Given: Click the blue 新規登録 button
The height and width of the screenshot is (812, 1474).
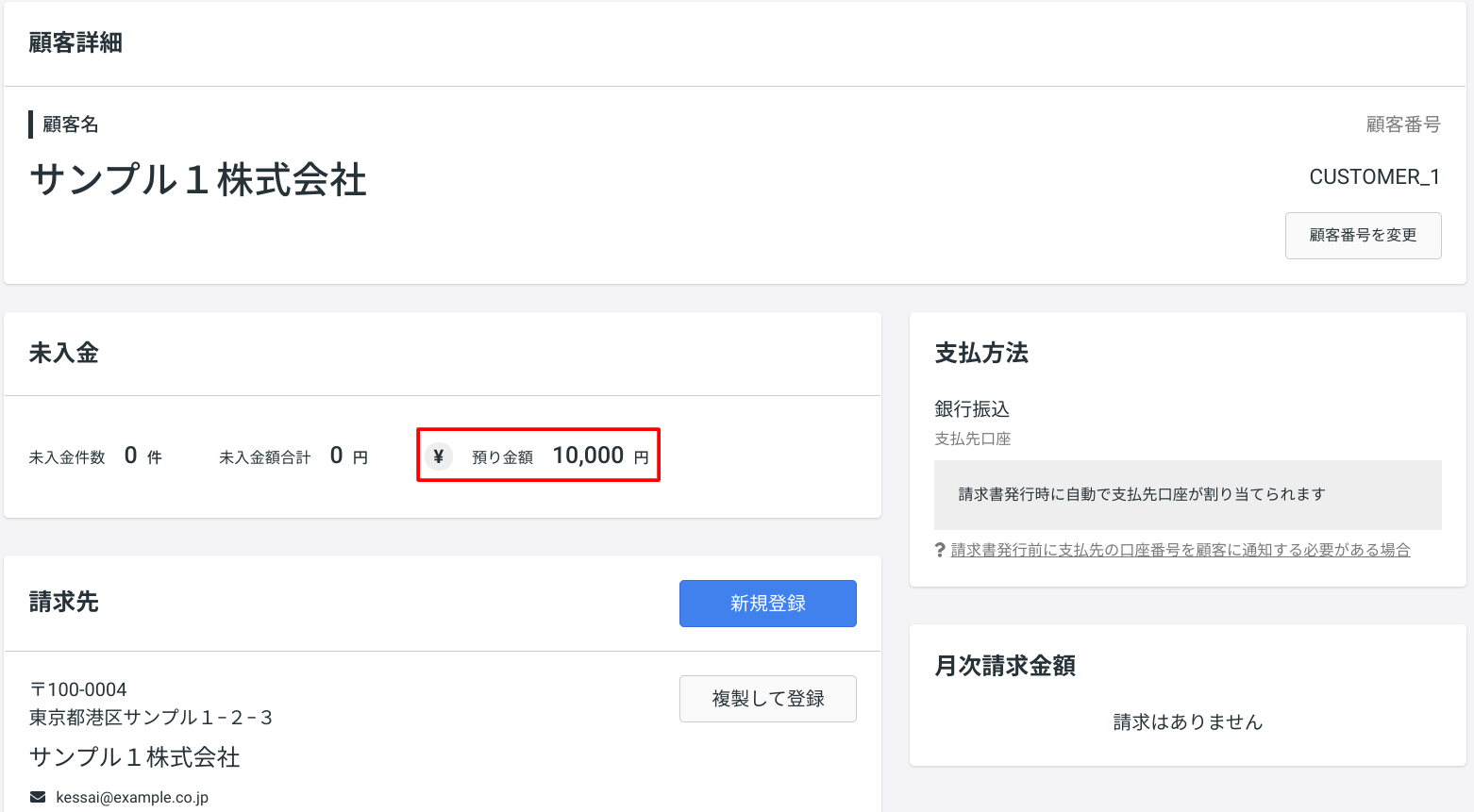Looking at the screenshot, I should (x=767, y=604).
